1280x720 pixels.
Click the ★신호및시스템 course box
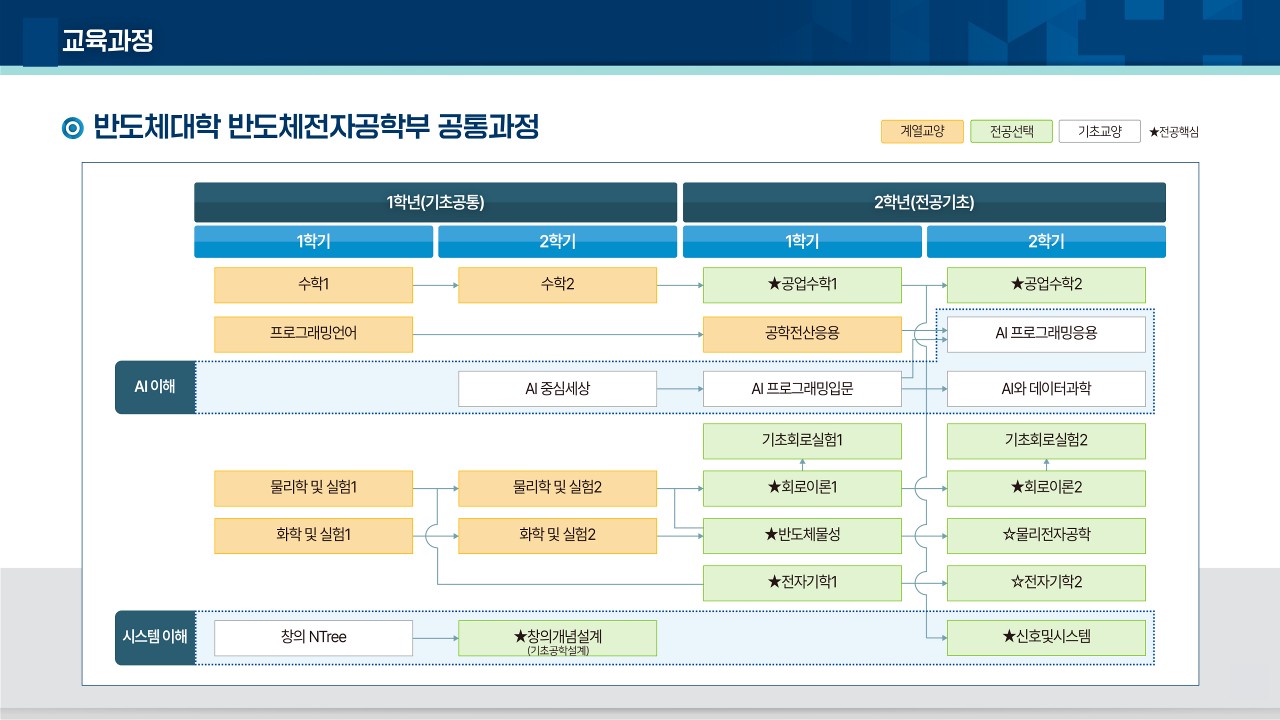(x=1046, y=637)
